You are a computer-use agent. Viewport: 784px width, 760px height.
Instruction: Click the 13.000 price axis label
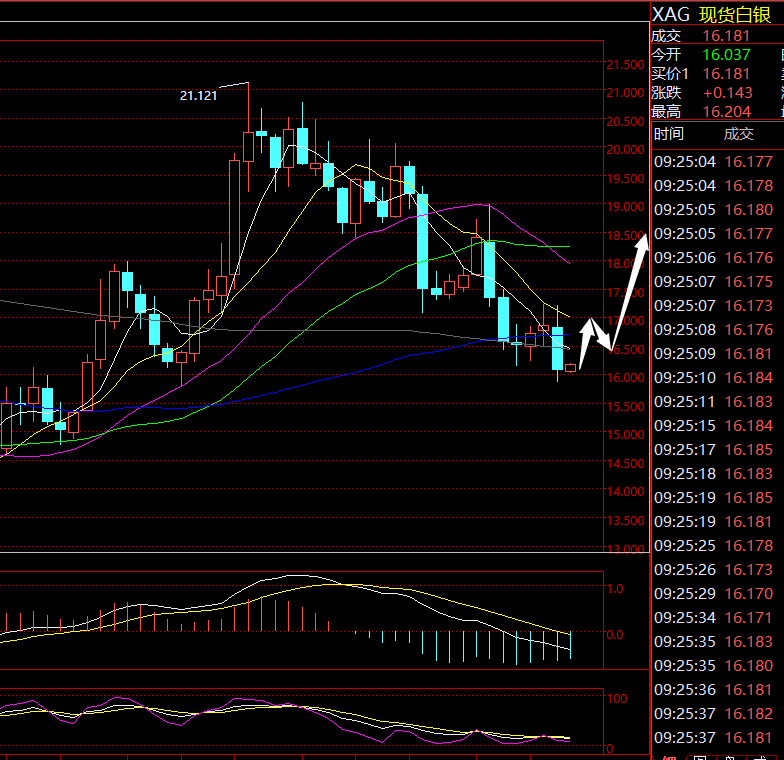625,549
